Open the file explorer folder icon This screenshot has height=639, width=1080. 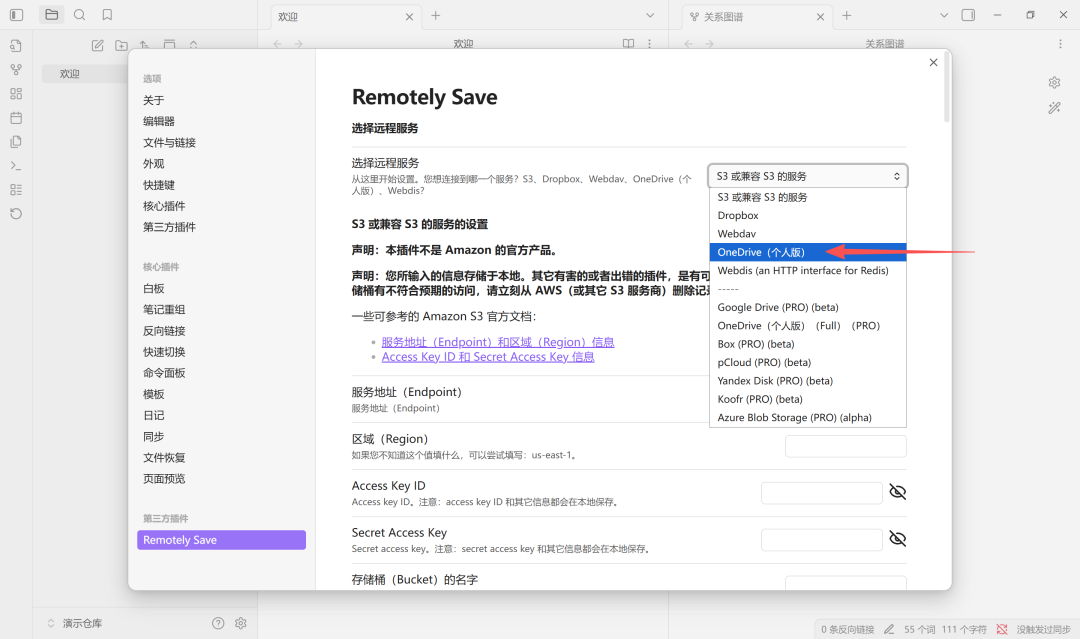pyautogui.click(x=52, y=14)
